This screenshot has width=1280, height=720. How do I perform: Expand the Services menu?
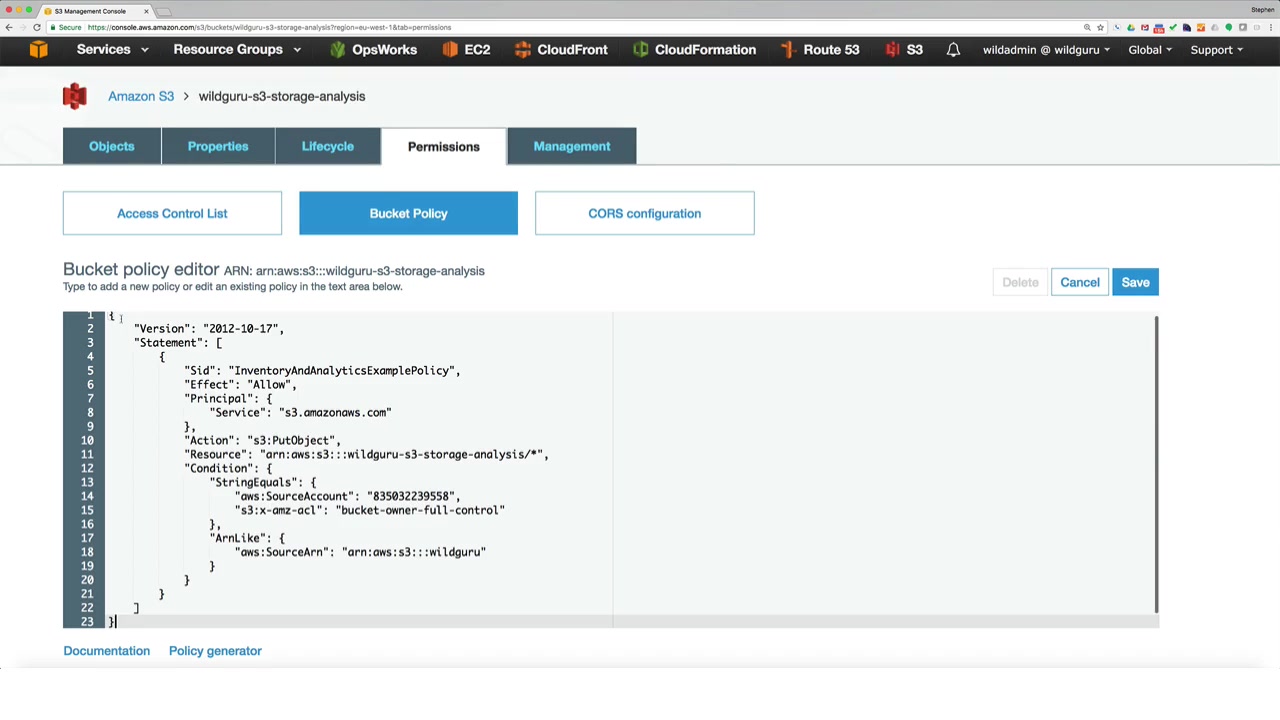[x=113, y=50]
